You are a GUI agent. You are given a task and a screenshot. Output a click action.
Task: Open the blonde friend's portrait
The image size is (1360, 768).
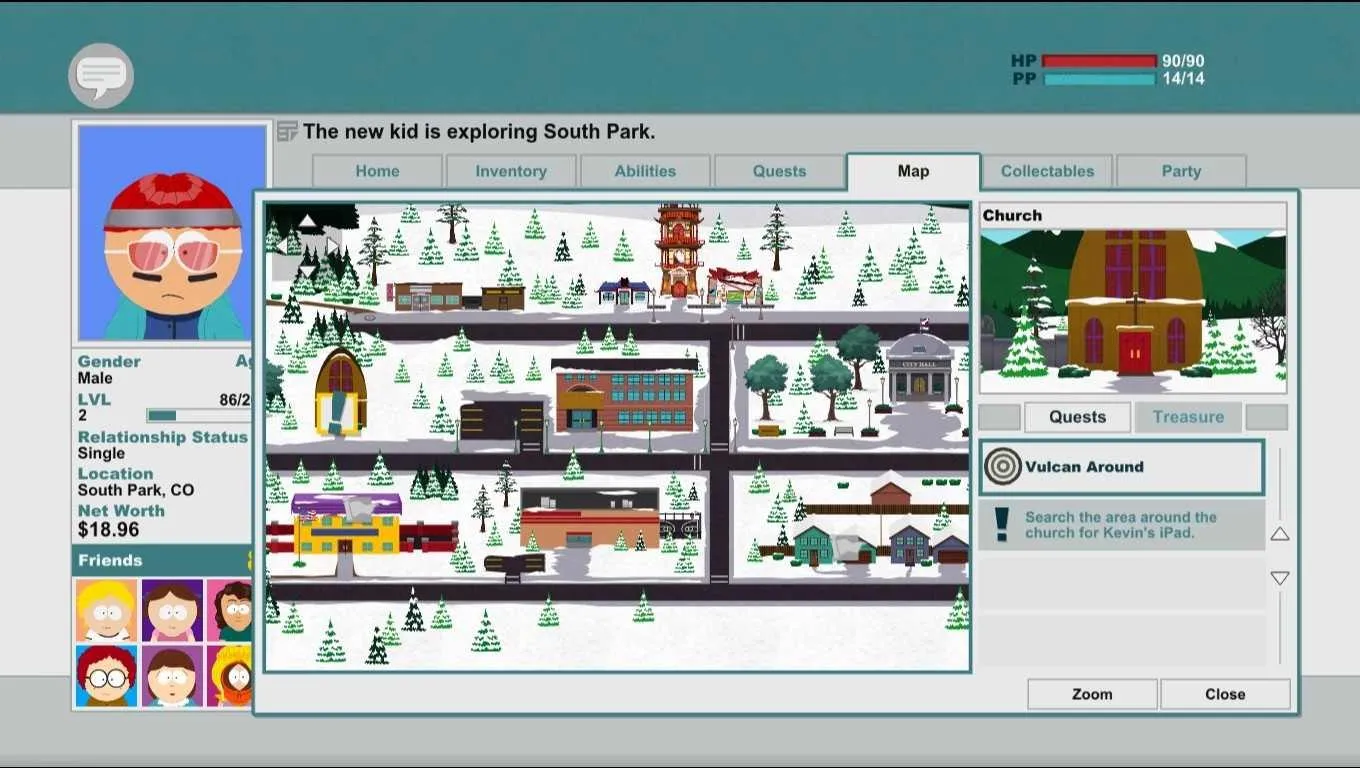coord(106,610)
